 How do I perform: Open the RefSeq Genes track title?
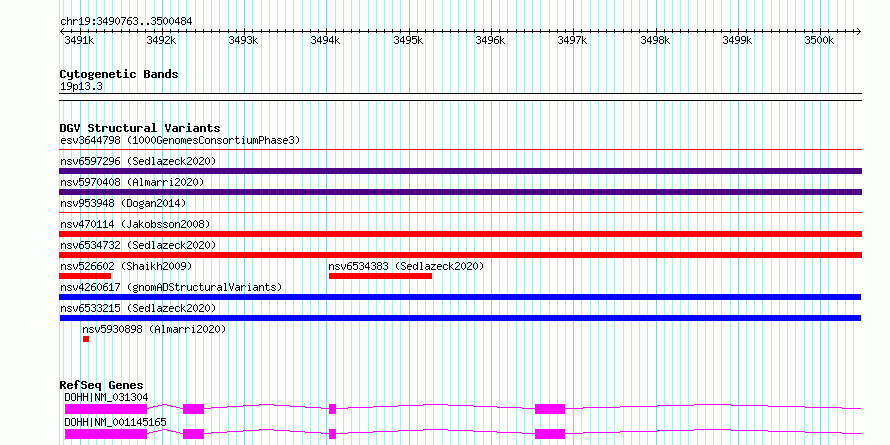coord(102,385)
